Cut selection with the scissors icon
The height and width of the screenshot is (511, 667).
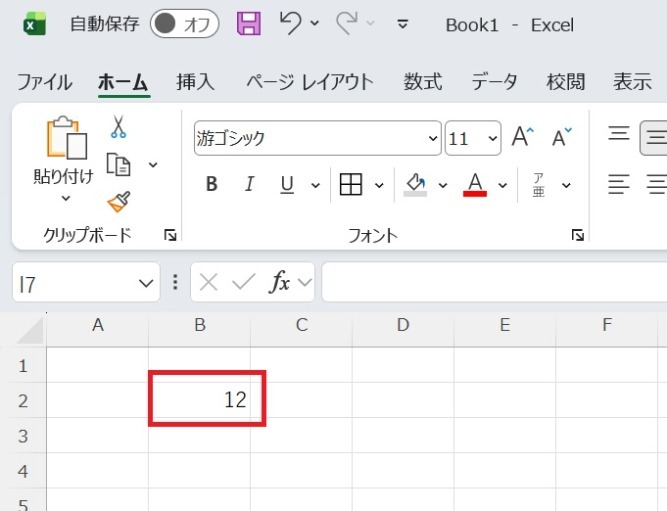click(118, 126)
